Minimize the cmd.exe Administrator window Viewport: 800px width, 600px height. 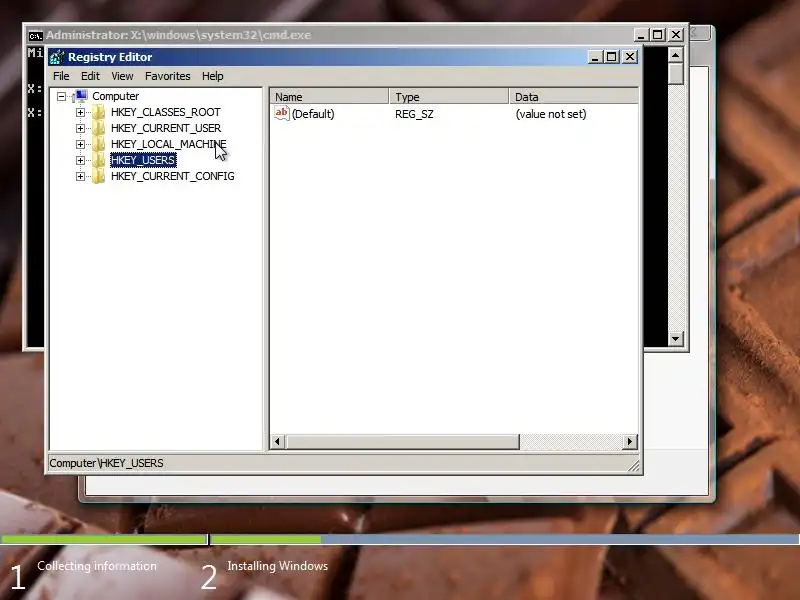[x=641, y=35]
